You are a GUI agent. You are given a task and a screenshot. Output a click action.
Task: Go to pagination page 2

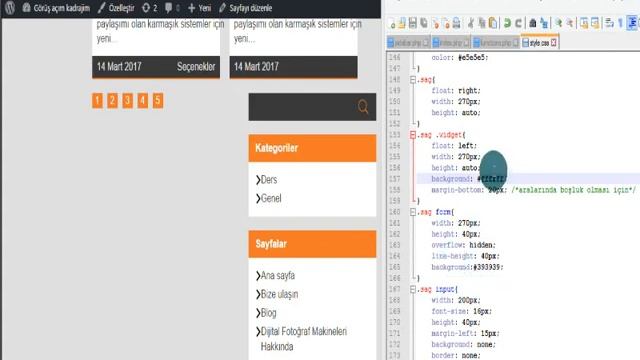click(x=112, y=100)
